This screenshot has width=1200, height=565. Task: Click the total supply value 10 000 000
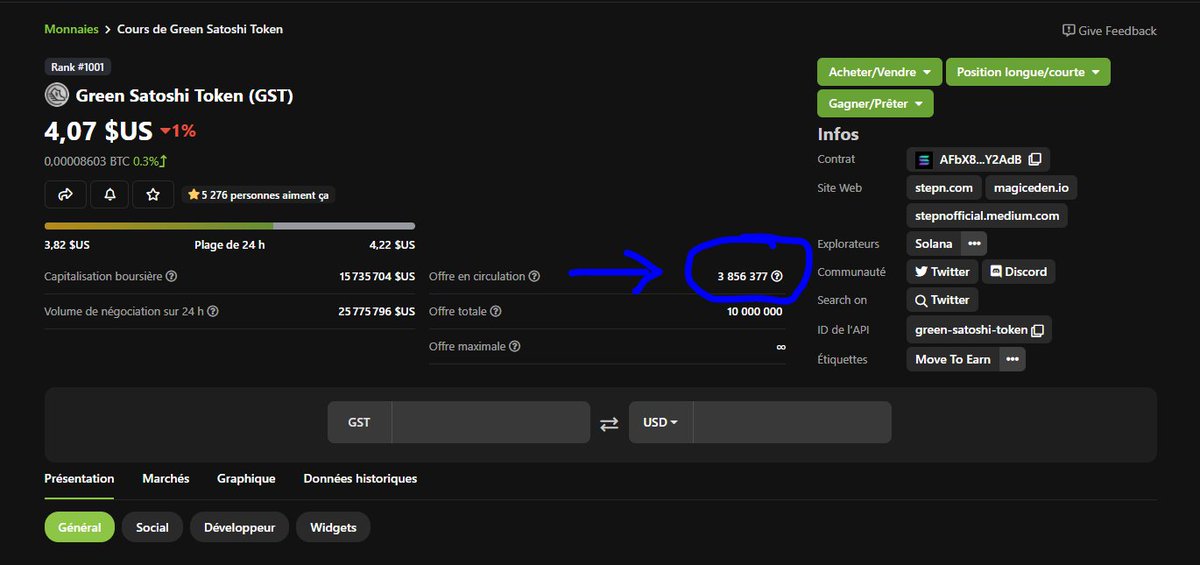(755, 311)
